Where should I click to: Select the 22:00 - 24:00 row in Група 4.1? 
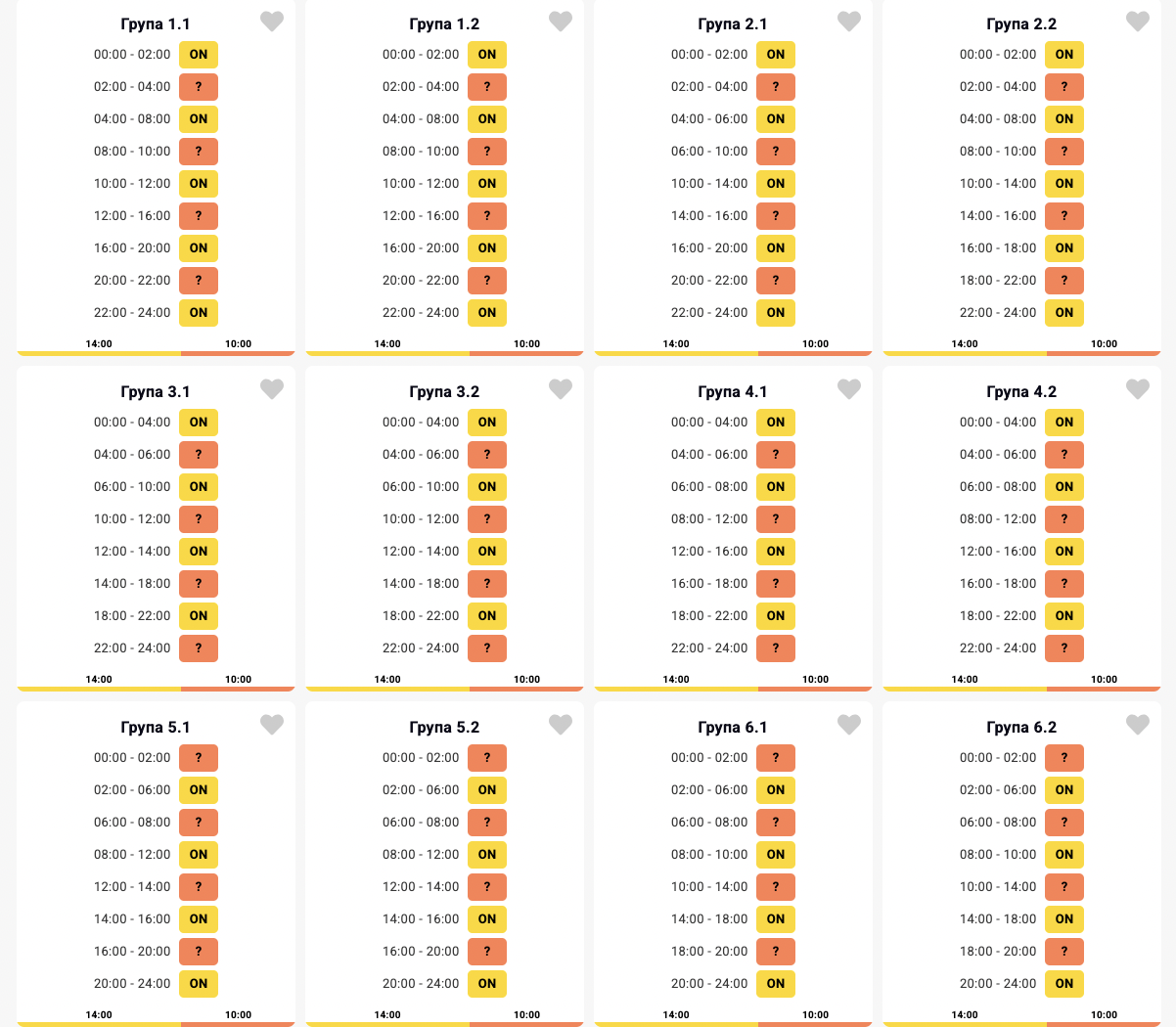click(x=709, y=648)
